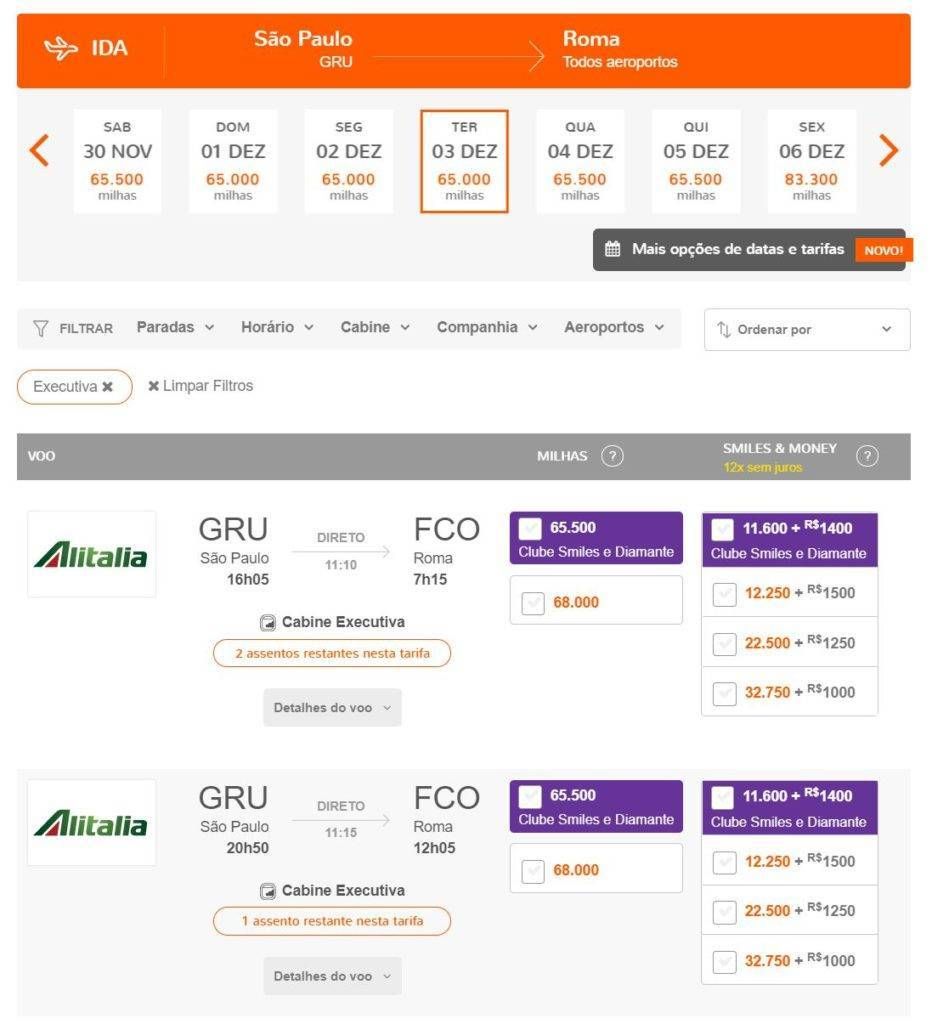Click the calendar icon in Mais opções
The height and width of the screenshot is (1024, 932).
point(613,250)
